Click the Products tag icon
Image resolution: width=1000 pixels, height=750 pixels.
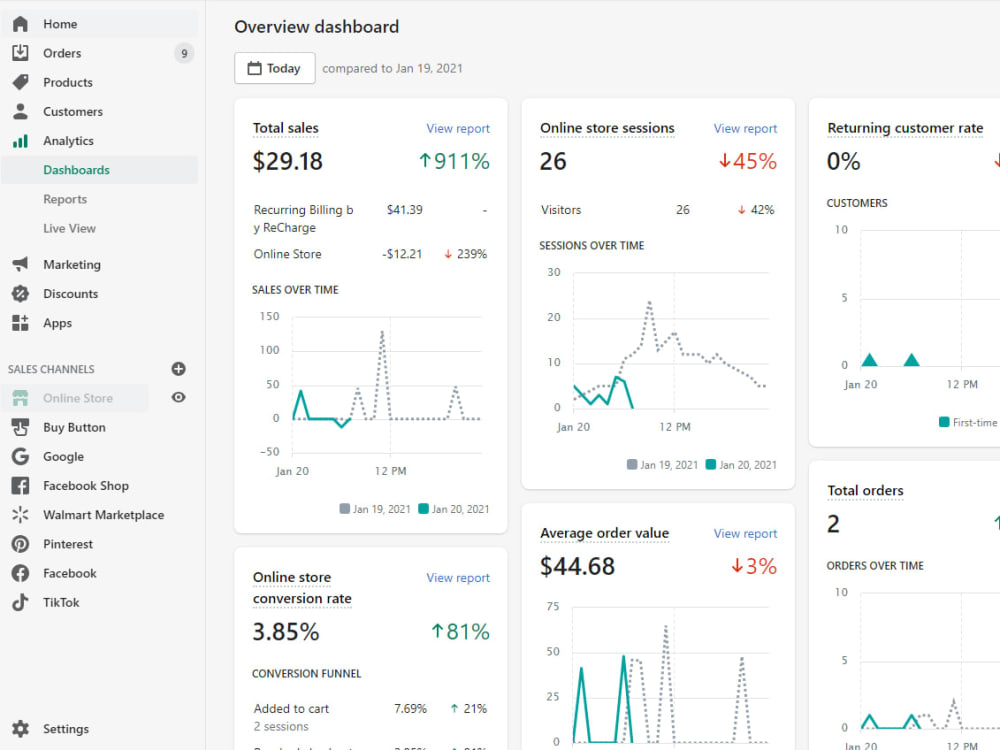(20, 82)
